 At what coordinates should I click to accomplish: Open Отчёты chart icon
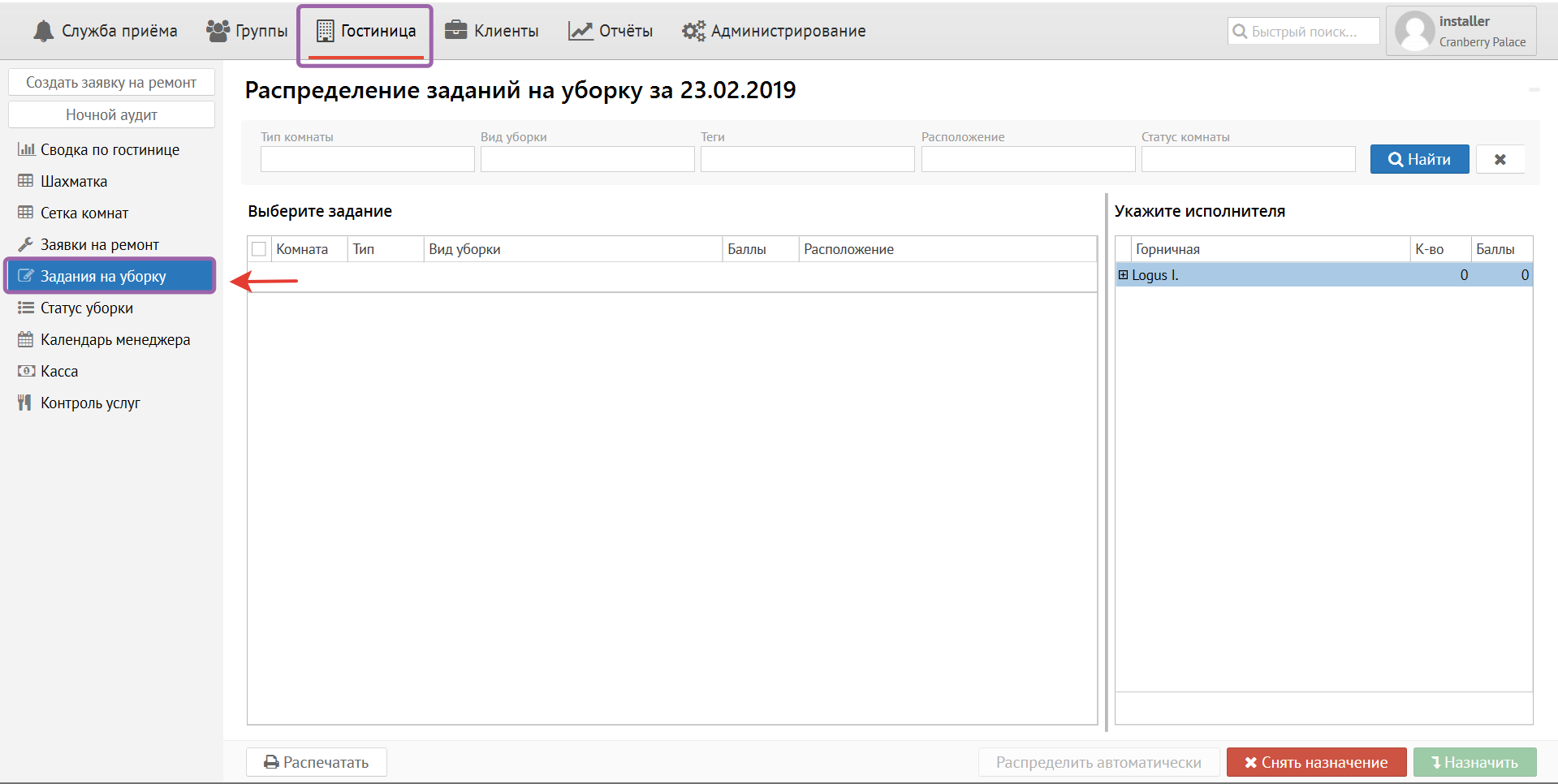coord(580,31)
